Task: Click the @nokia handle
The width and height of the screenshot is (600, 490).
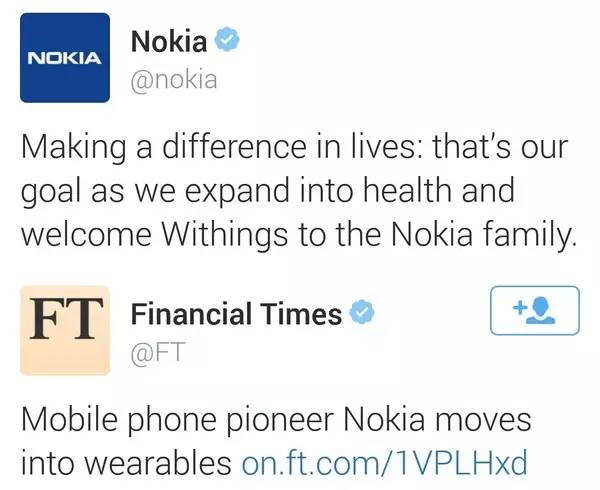Action: pyautogui.click(x=174, y=80)
